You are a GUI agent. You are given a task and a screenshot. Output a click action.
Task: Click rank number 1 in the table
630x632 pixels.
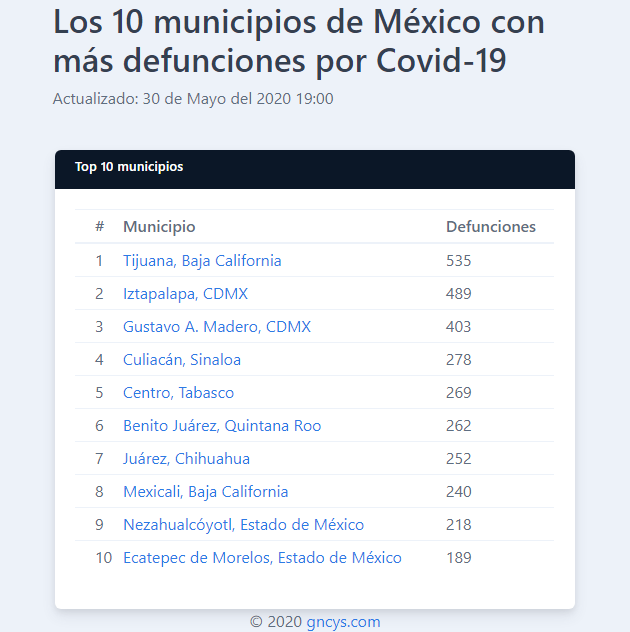(x=99, y=261)
